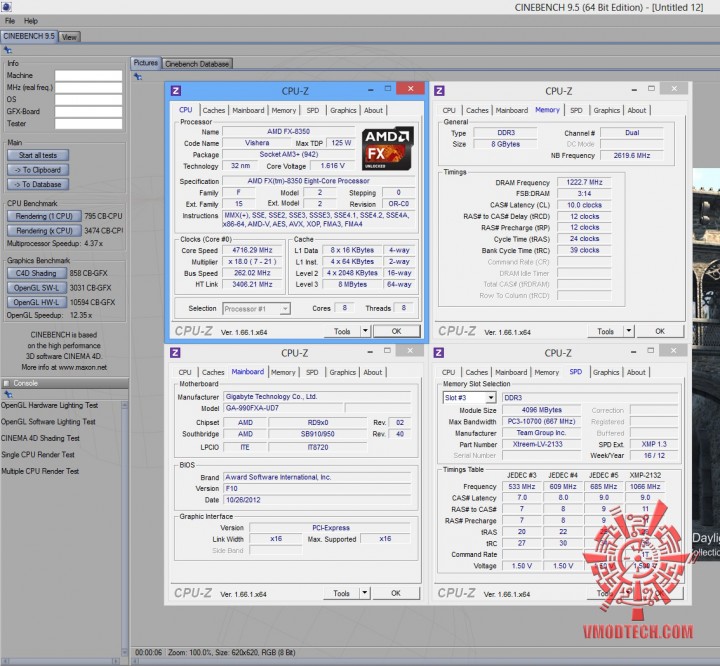Viewport: 720px width, 666px height.
Task: Click the Cinebench application icon in the title bar
Action: [x=6, y=6]
